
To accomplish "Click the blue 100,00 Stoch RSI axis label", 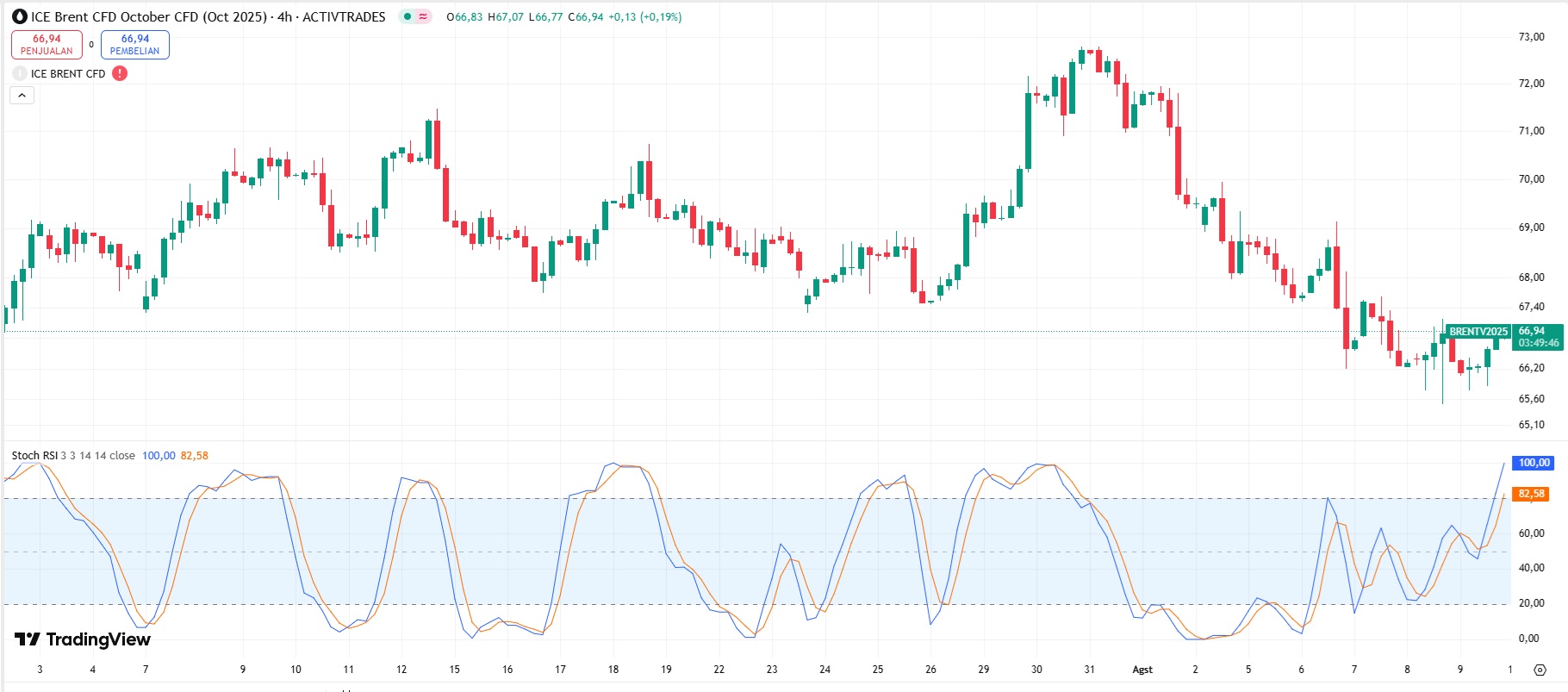I will pyautogui.click(x=1534, y=463).
